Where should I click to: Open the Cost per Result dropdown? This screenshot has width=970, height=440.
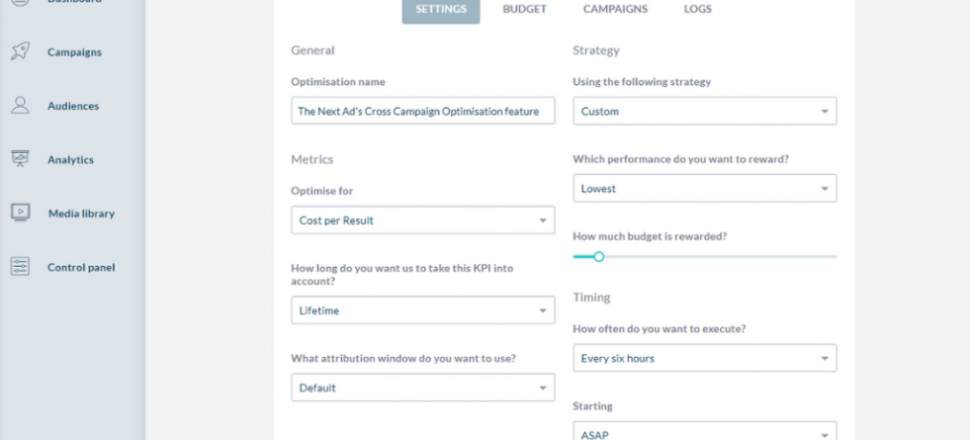(x=423, y=220)
